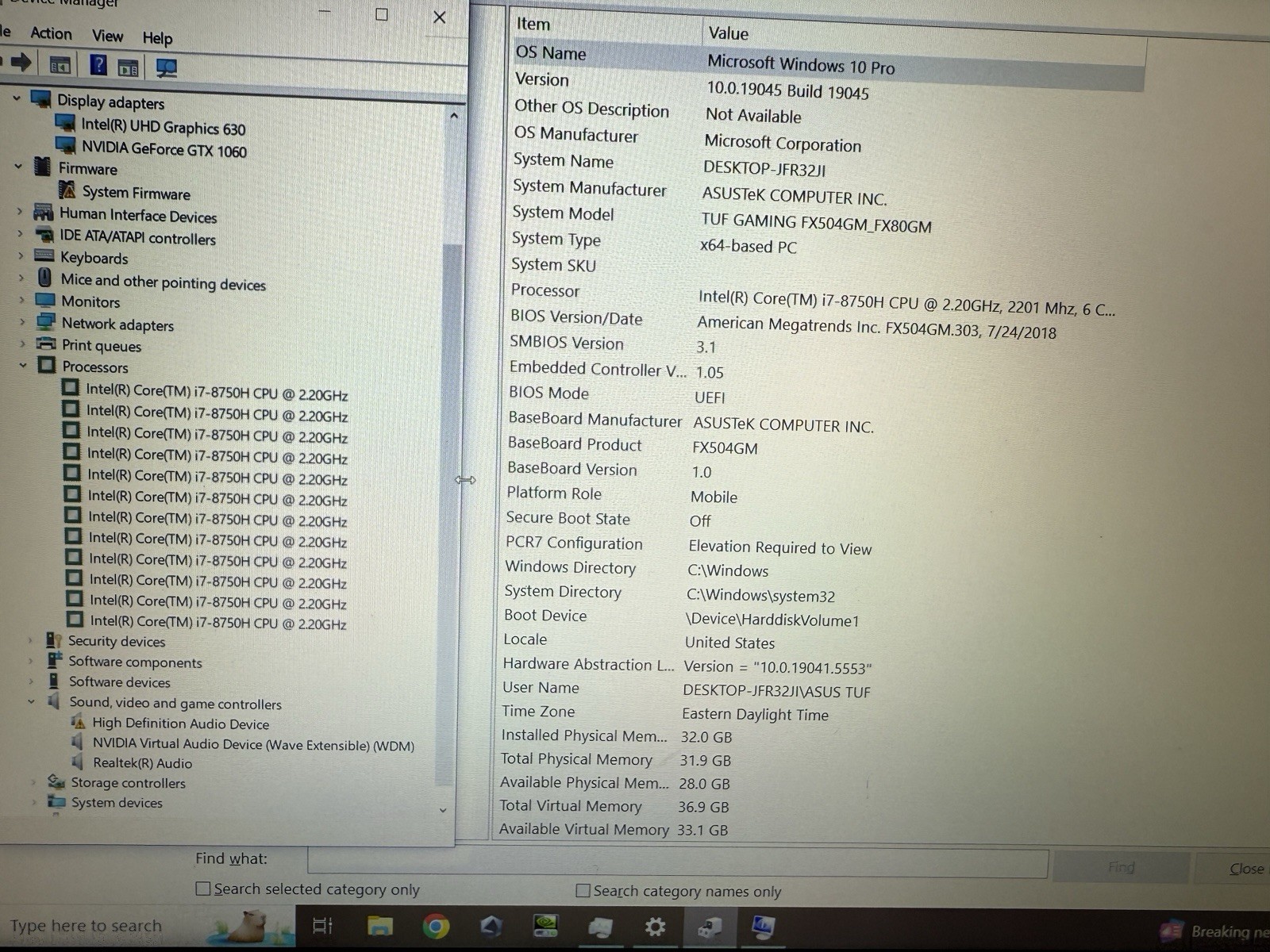This screenshot has height=952, width=1270.
Task: Expand the Network adapters category
Action: click(x=22, y=321)
